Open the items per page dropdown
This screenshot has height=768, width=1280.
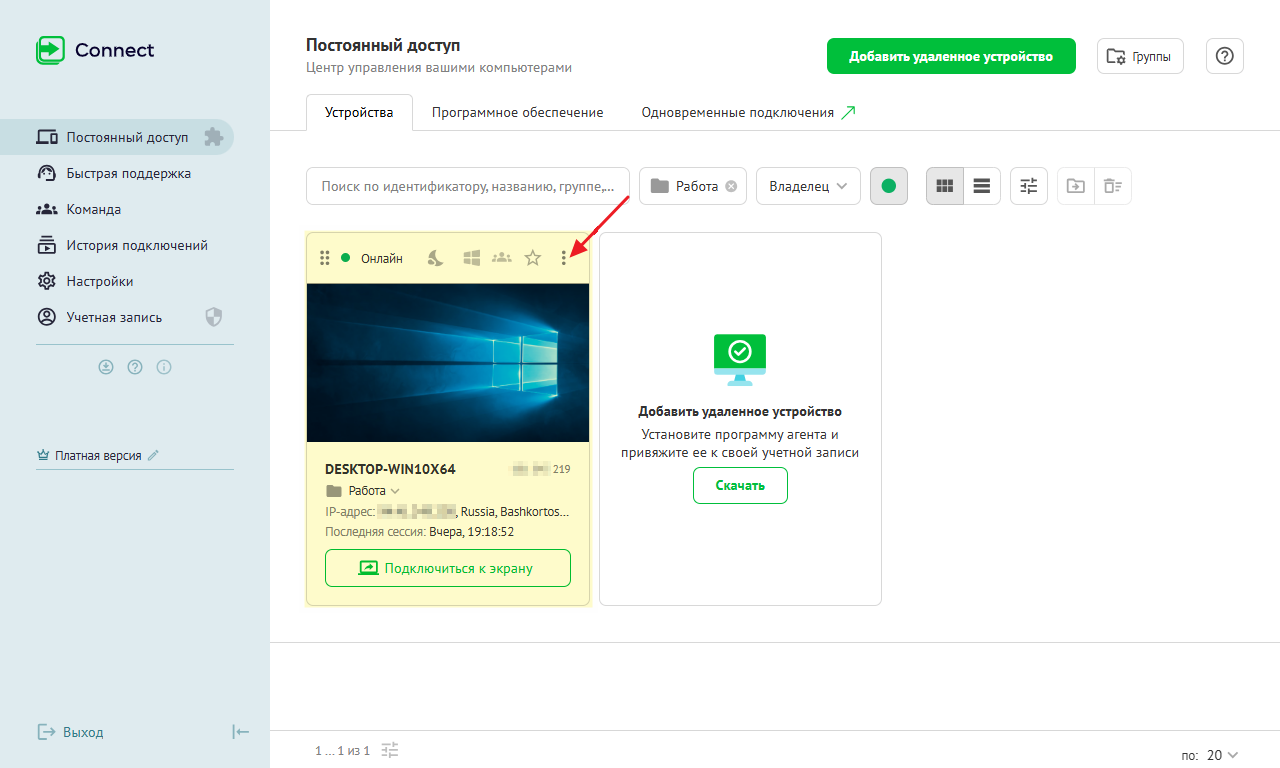pyautogui.click(x=1222, y=755)
